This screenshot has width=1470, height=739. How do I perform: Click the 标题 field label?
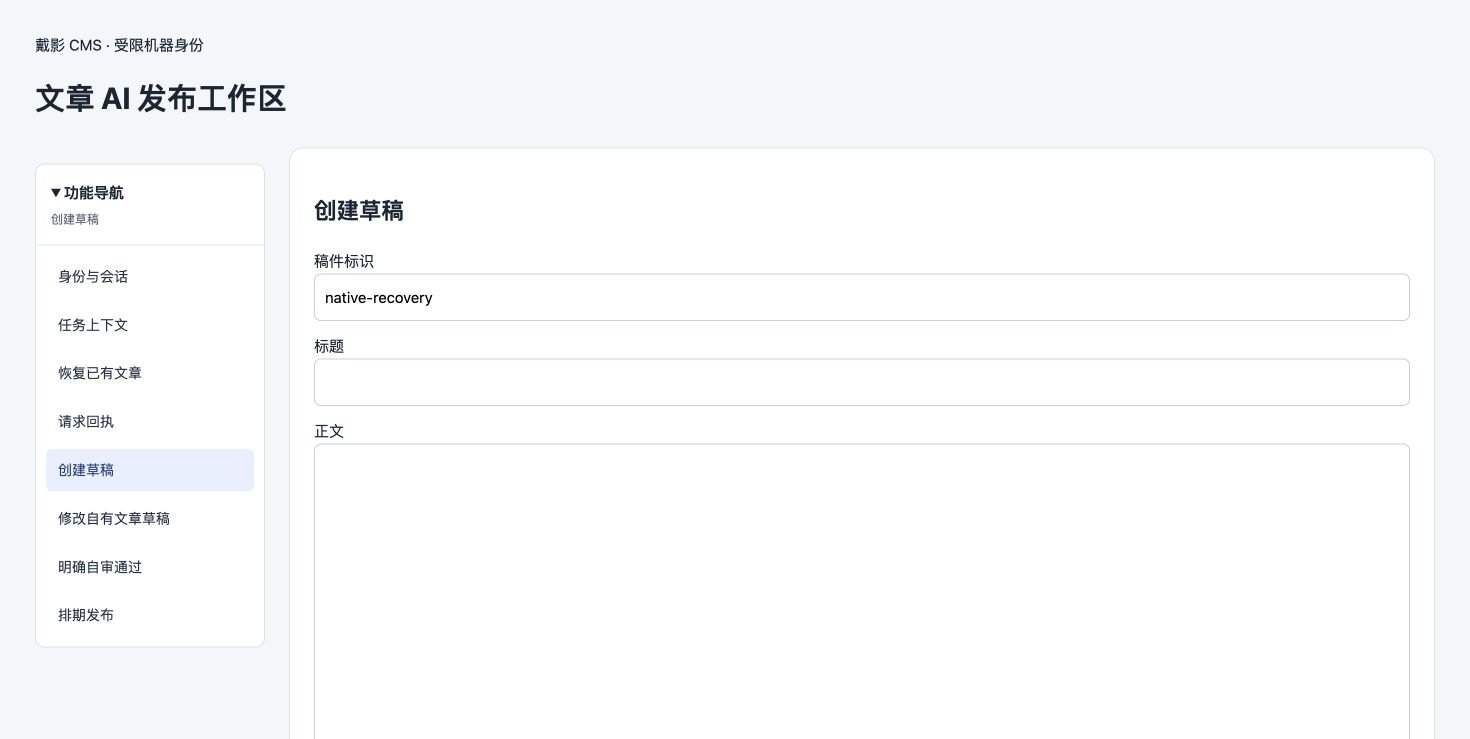click(329, 346)
